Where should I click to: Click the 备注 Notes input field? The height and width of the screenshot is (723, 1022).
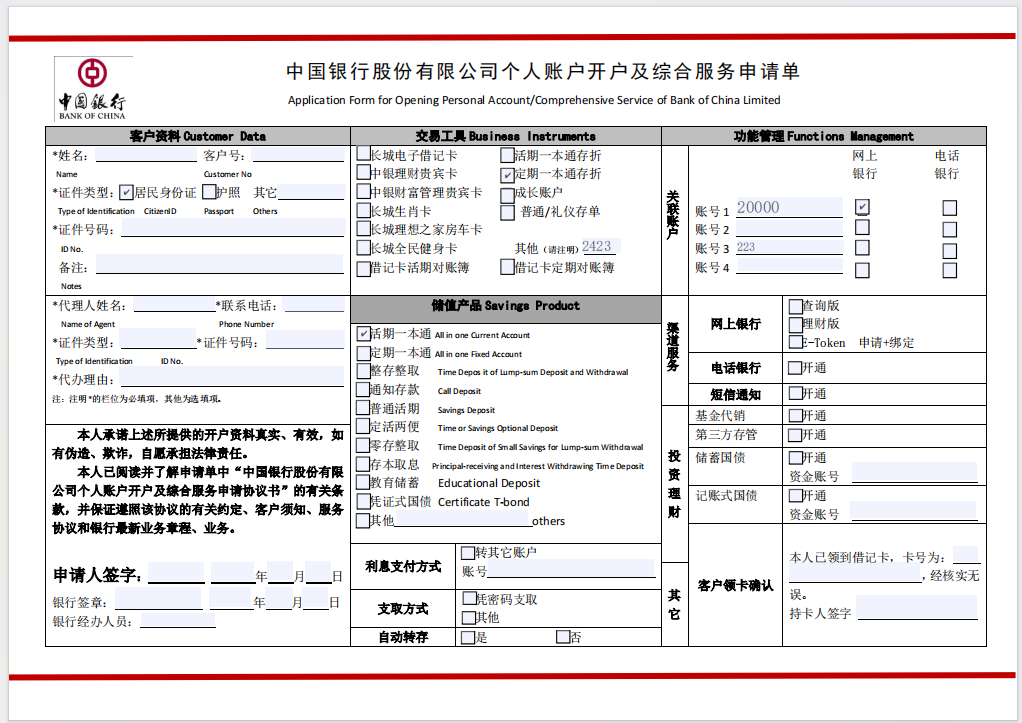click(x=220, y=265)
